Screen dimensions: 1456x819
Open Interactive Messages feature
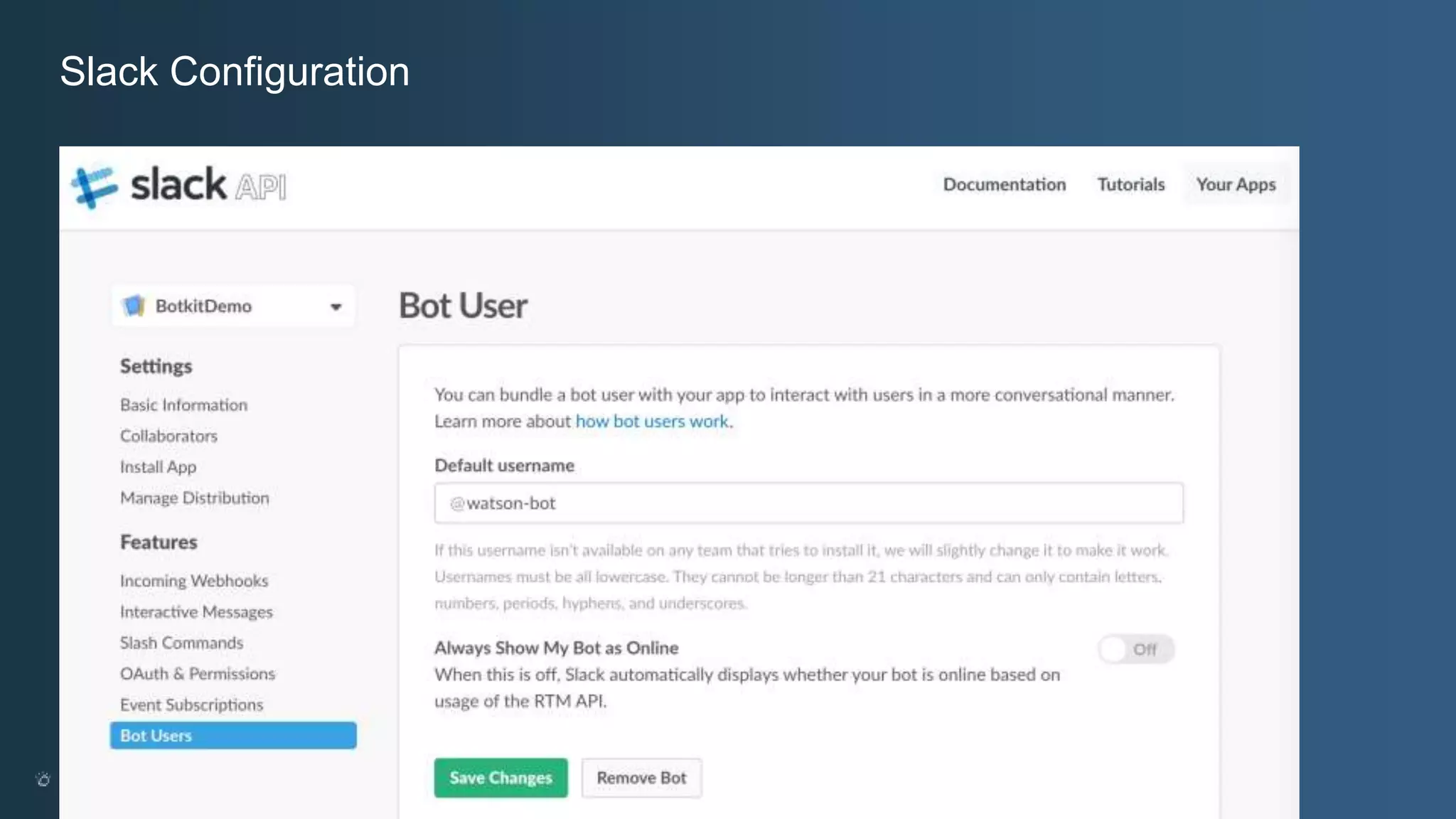point(196,612)
